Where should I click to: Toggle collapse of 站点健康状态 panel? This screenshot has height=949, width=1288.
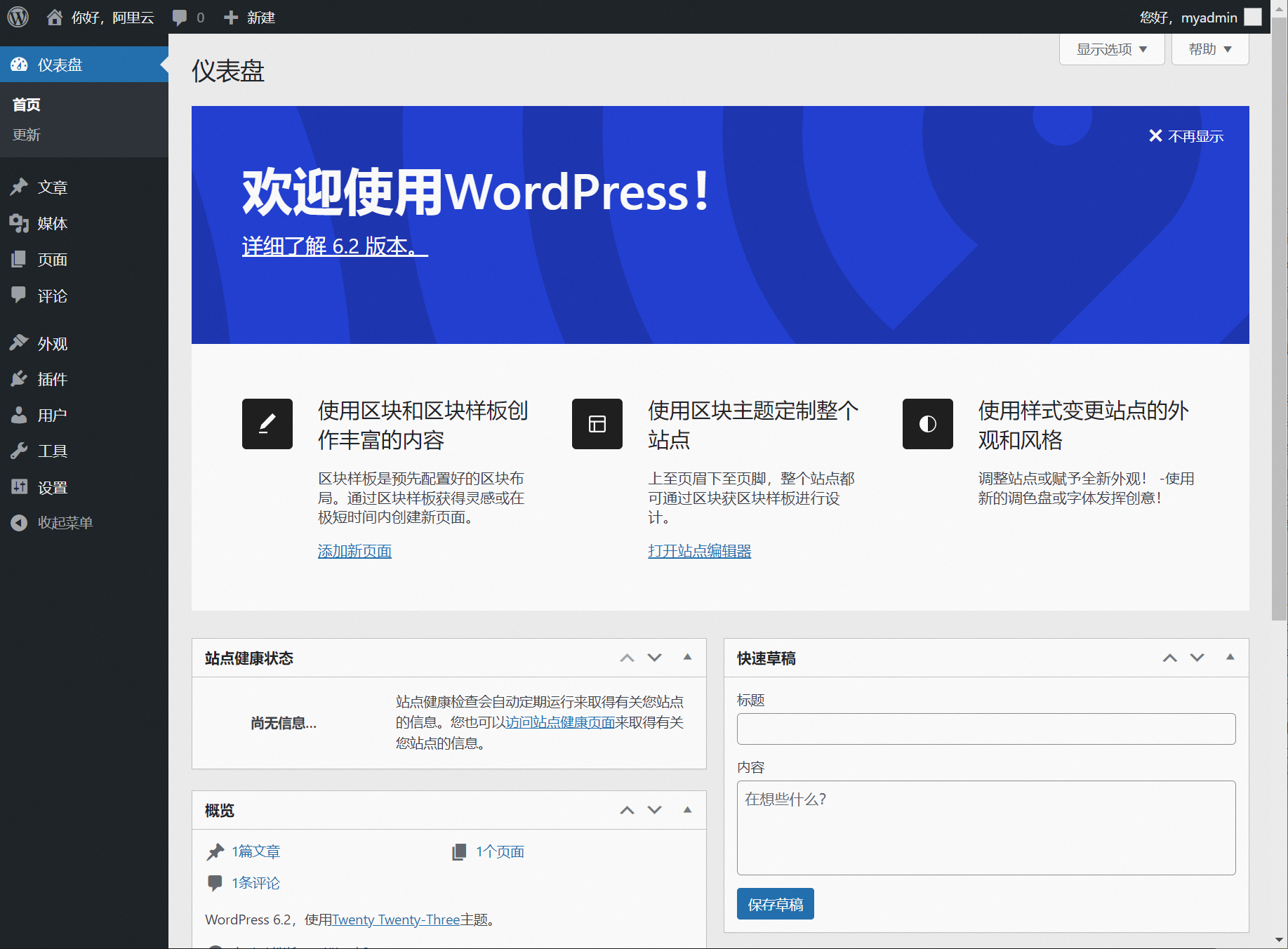coord(687,657)
